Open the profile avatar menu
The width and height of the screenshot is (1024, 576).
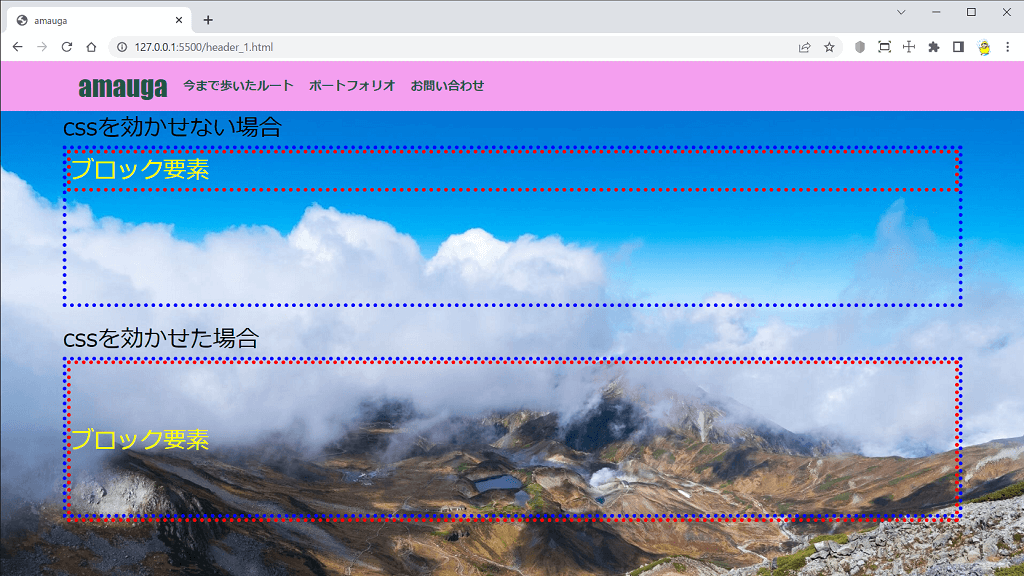click(x=984, y=47)
